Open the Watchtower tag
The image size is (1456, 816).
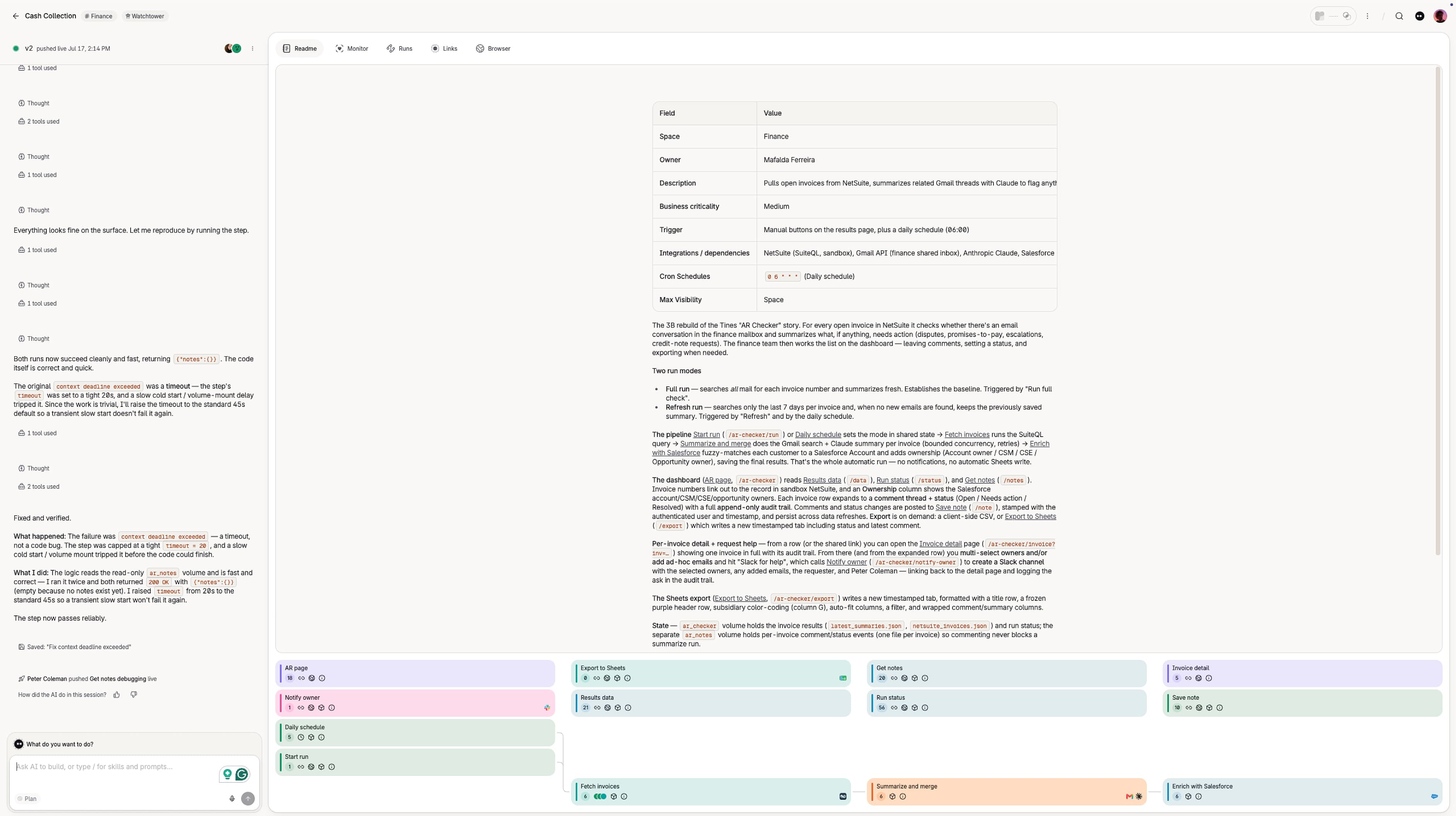pos(145,16)
